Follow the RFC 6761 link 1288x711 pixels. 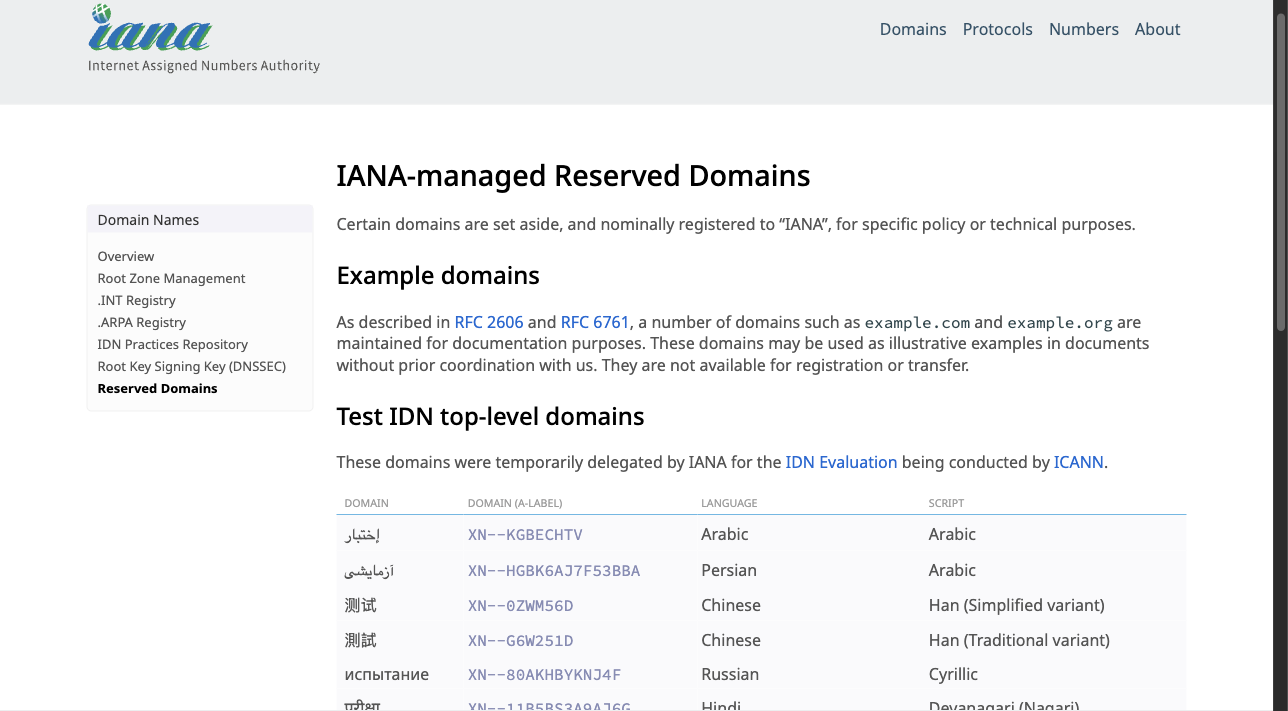click(x=595, y=322)
